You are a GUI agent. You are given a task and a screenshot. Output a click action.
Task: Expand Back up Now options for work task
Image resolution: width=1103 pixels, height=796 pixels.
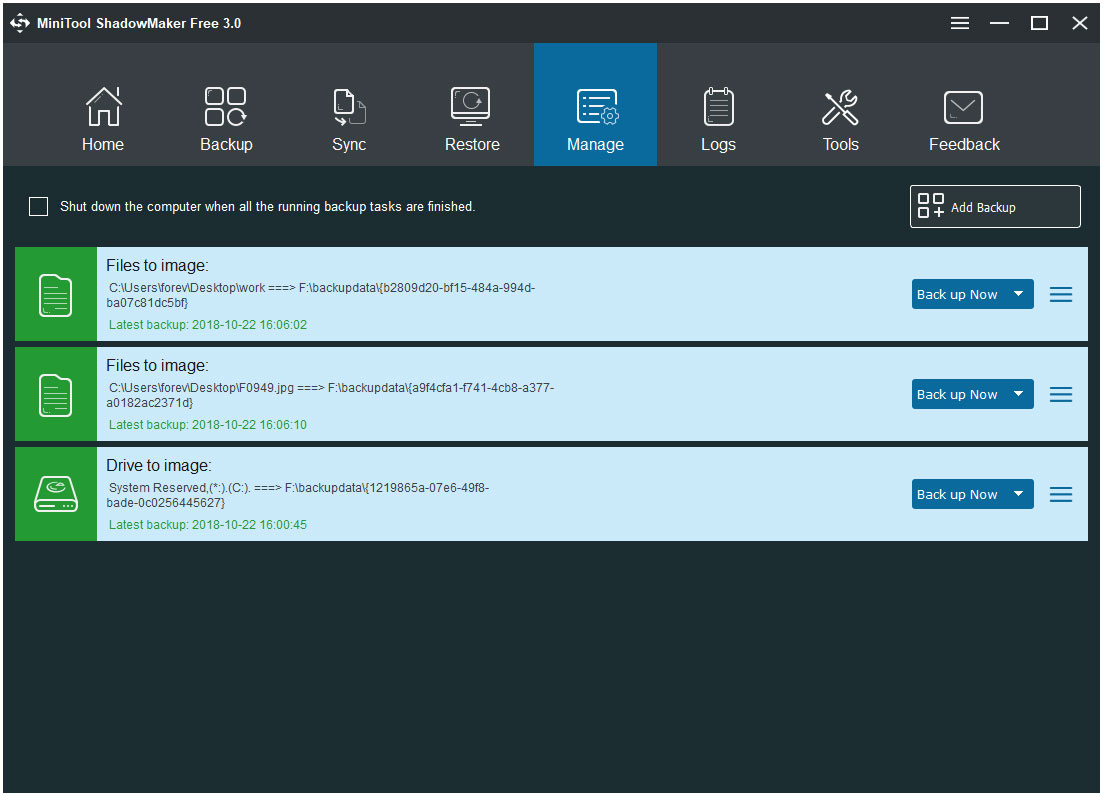[x=1019, y=294]
